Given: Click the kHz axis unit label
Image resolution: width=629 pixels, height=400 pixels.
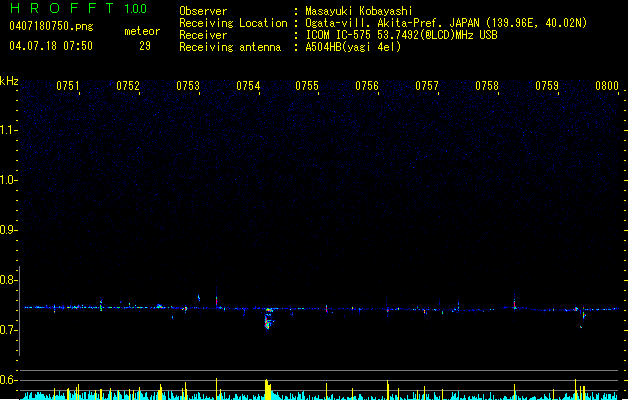Looking at the screenshot, I should pyautogui.click(x=9, y=81).
